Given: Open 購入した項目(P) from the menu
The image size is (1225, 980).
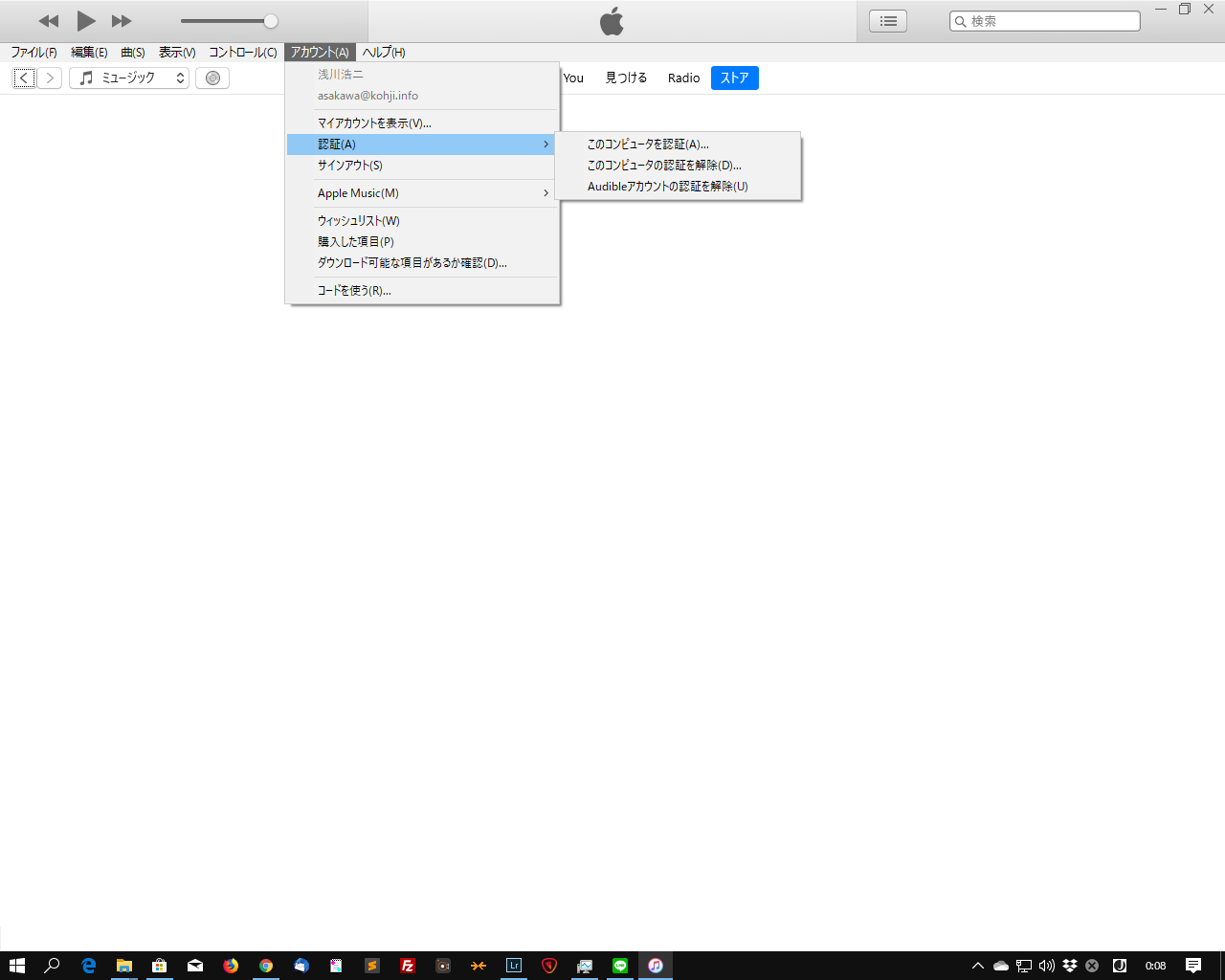Looking at the screenshot, I should coord(422,242).
